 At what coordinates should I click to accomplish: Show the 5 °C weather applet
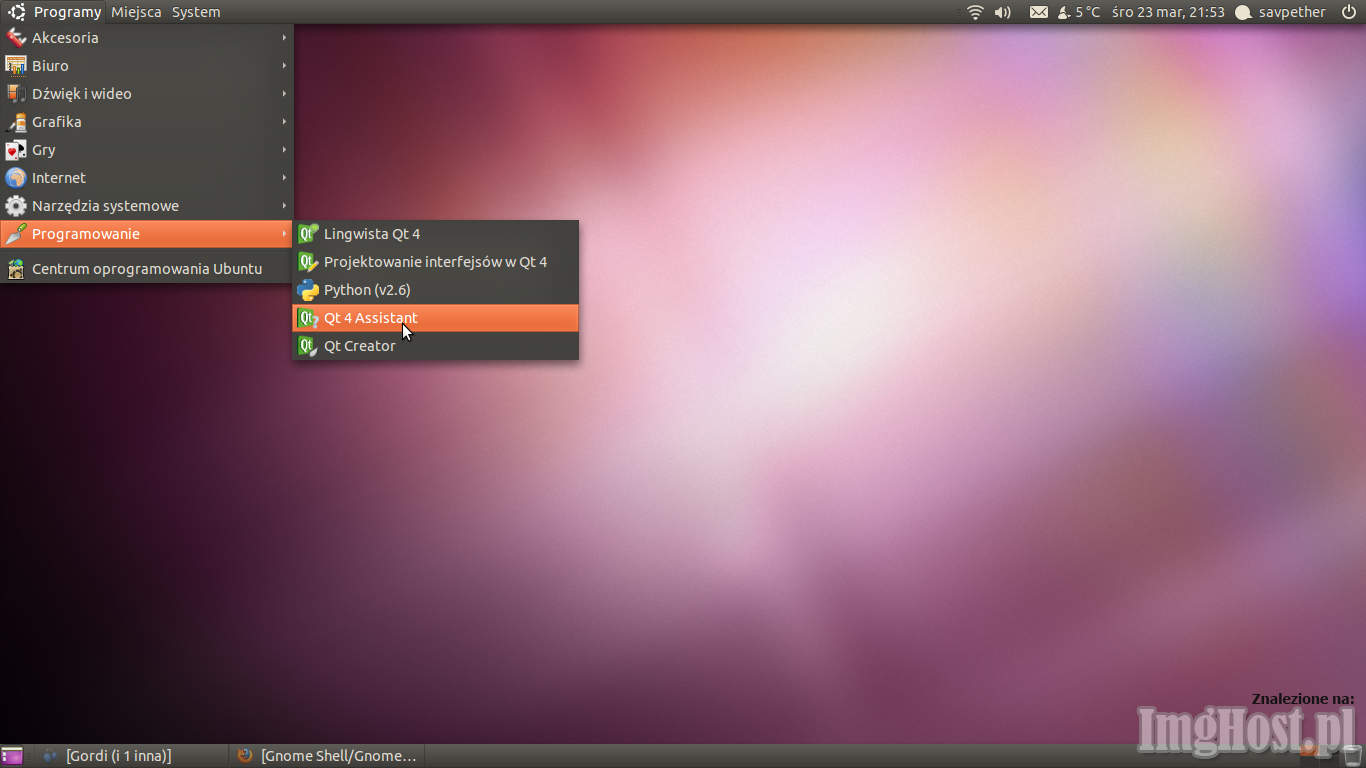[x=1079, y=12]
